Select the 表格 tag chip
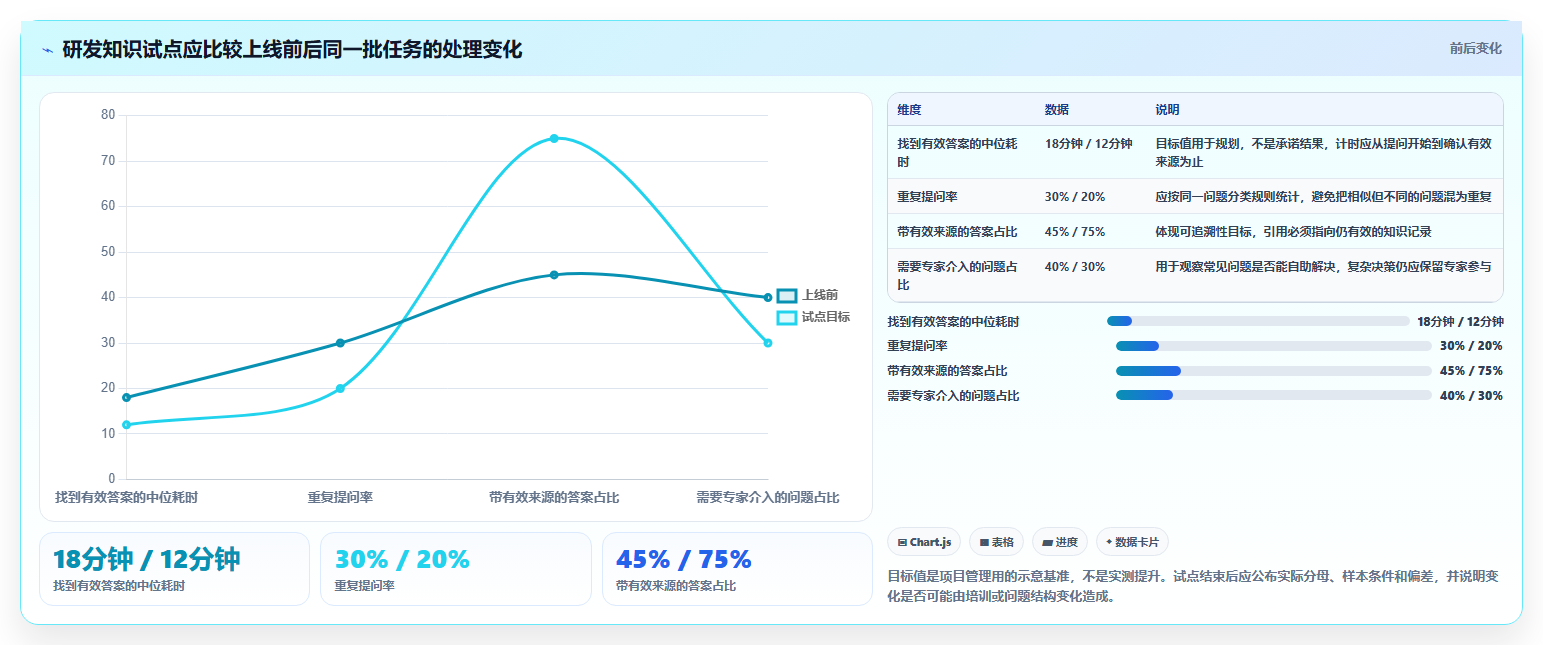 tap(996, 542)
